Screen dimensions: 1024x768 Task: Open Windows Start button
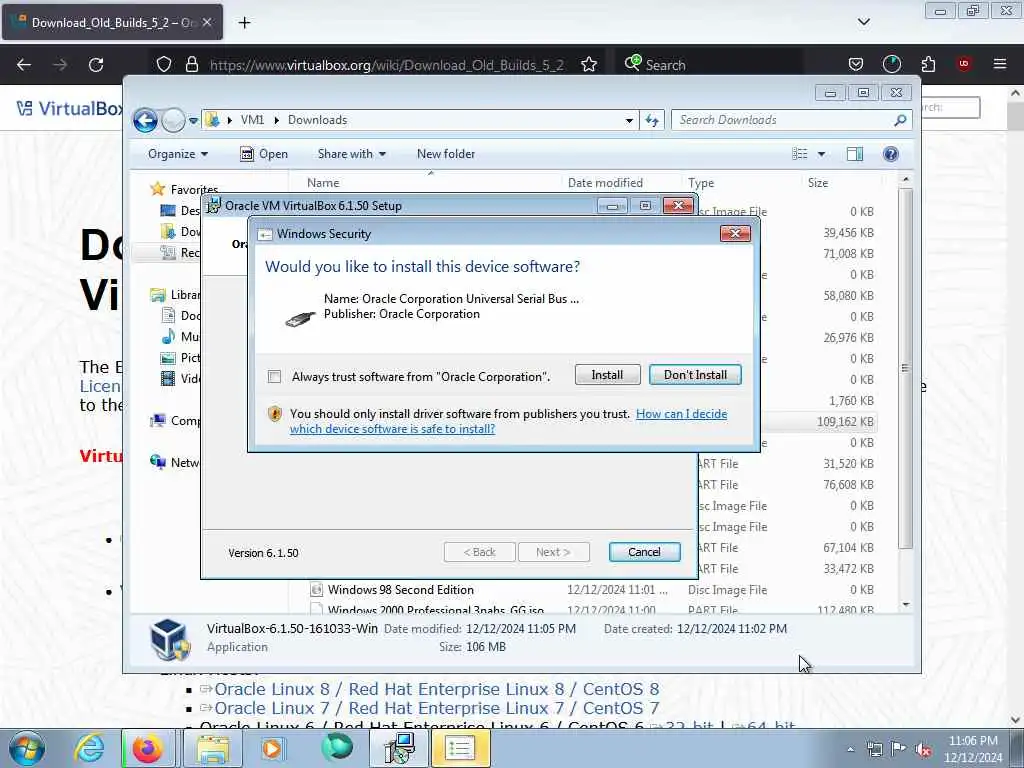26,748
